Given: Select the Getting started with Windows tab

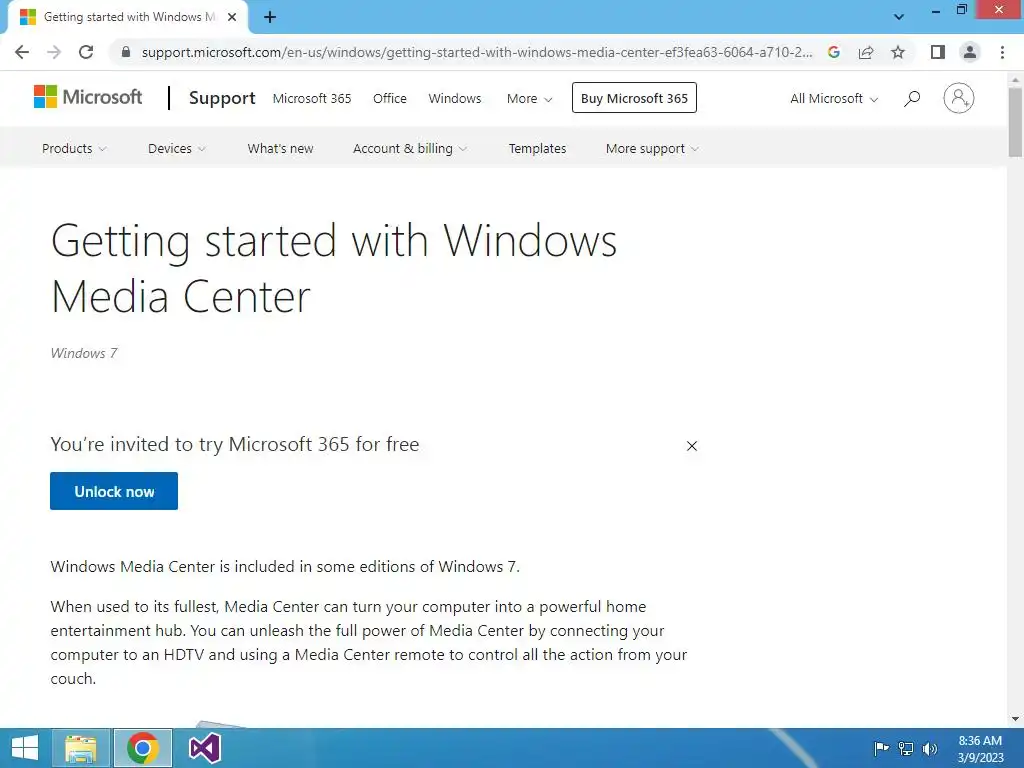Looking at the screenshot, I should (x=127, y=18).
